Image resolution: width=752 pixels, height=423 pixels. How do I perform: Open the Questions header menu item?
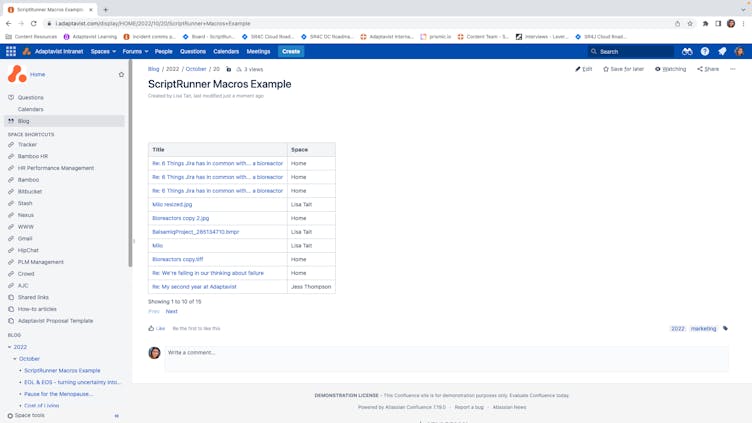193,51
